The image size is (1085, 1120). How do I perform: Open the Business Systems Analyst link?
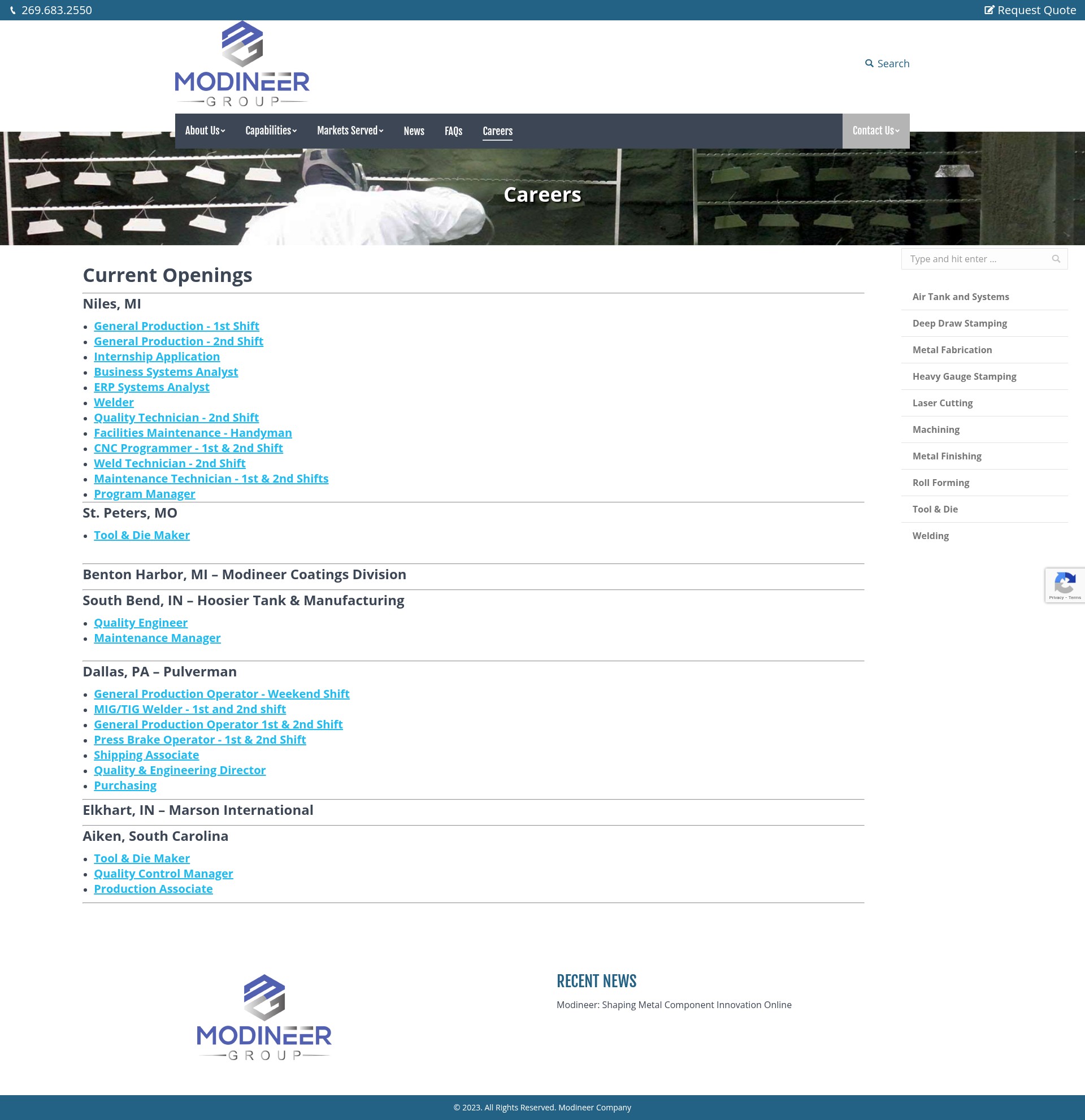(x=166, y=372)
